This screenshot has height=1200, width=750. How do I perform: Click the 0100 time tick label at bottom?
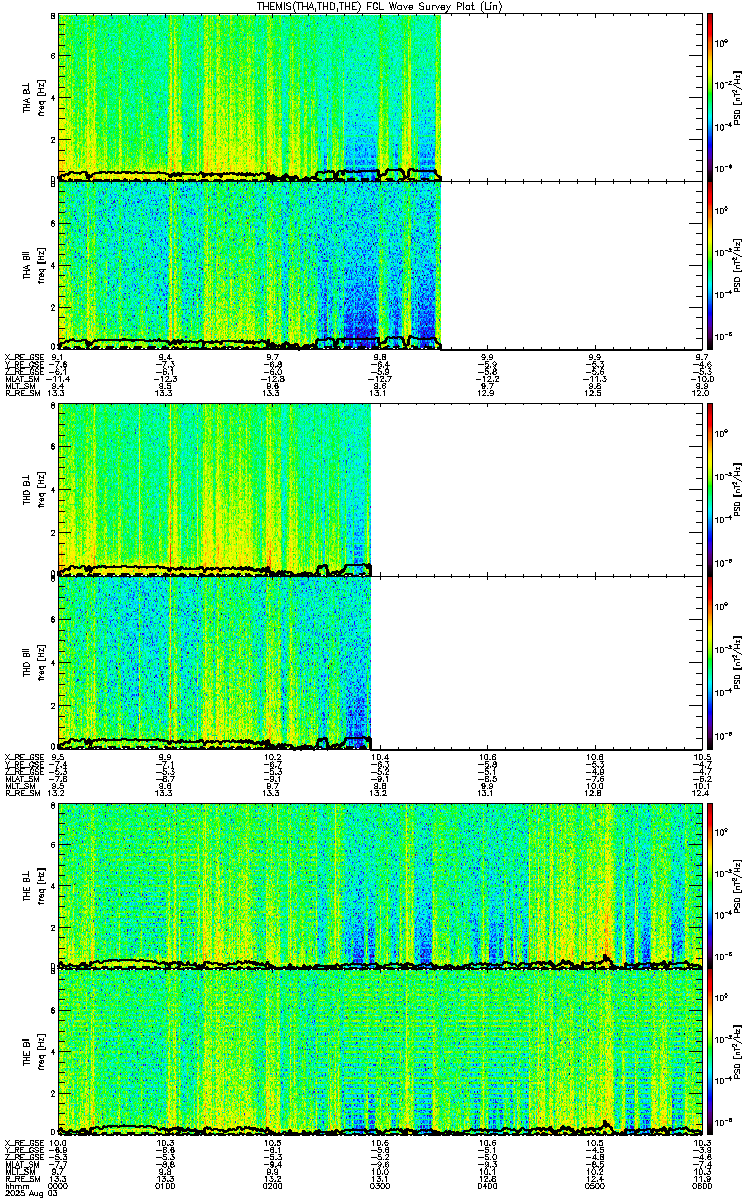click(x=166, y=1187)
